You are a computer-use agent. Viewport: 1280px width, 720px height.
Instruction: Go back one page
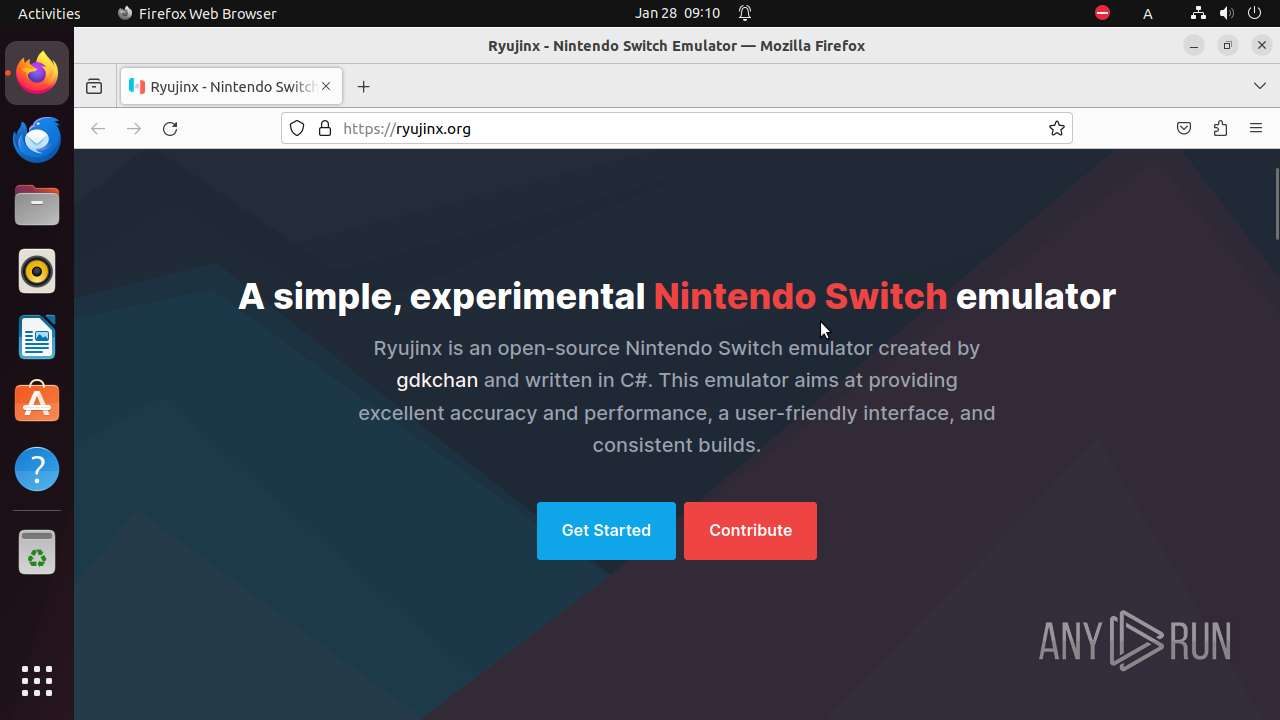coord(98,128)
